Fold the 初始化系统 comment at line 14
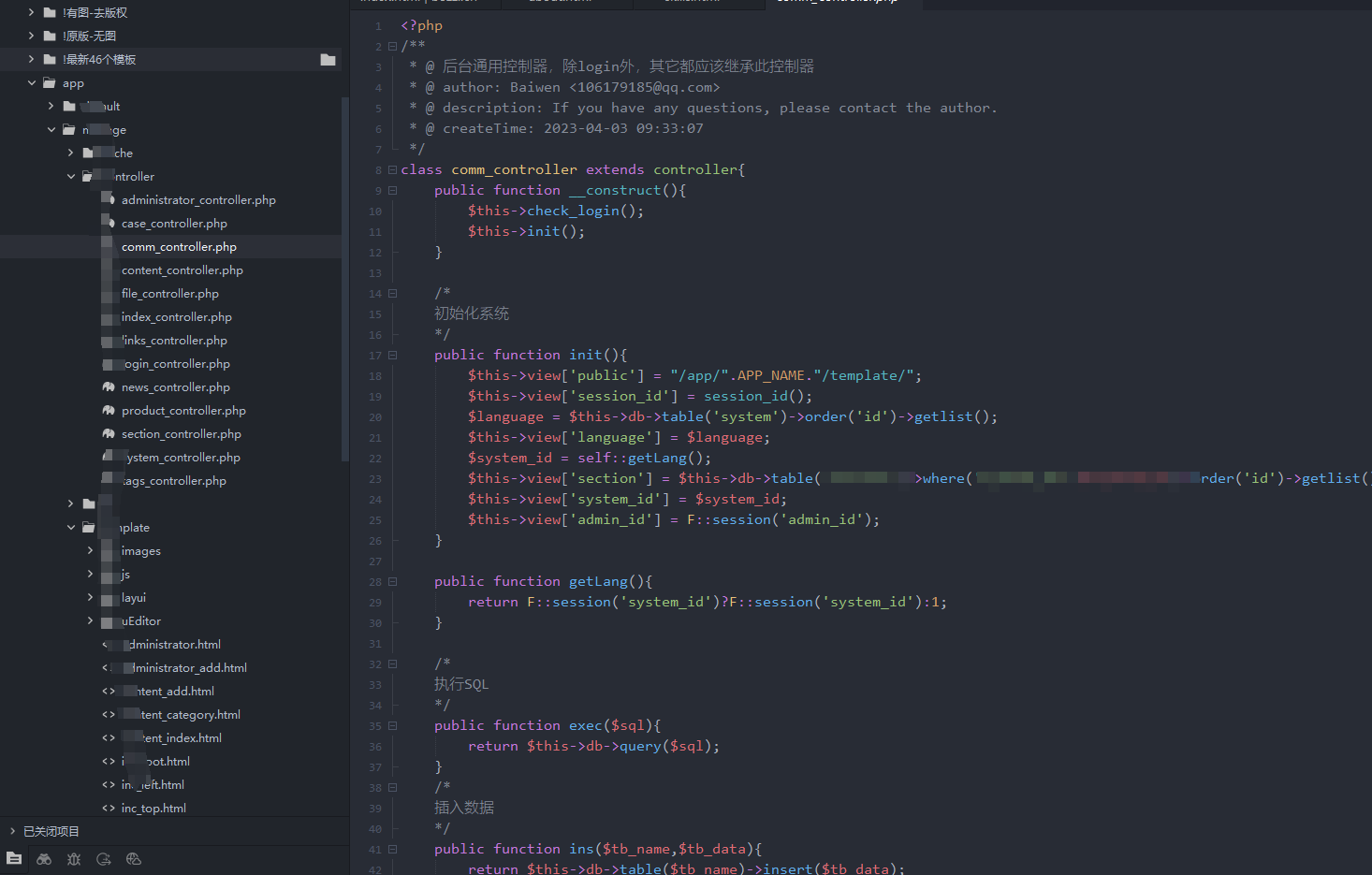1372x875 pixels. (392, 293)
